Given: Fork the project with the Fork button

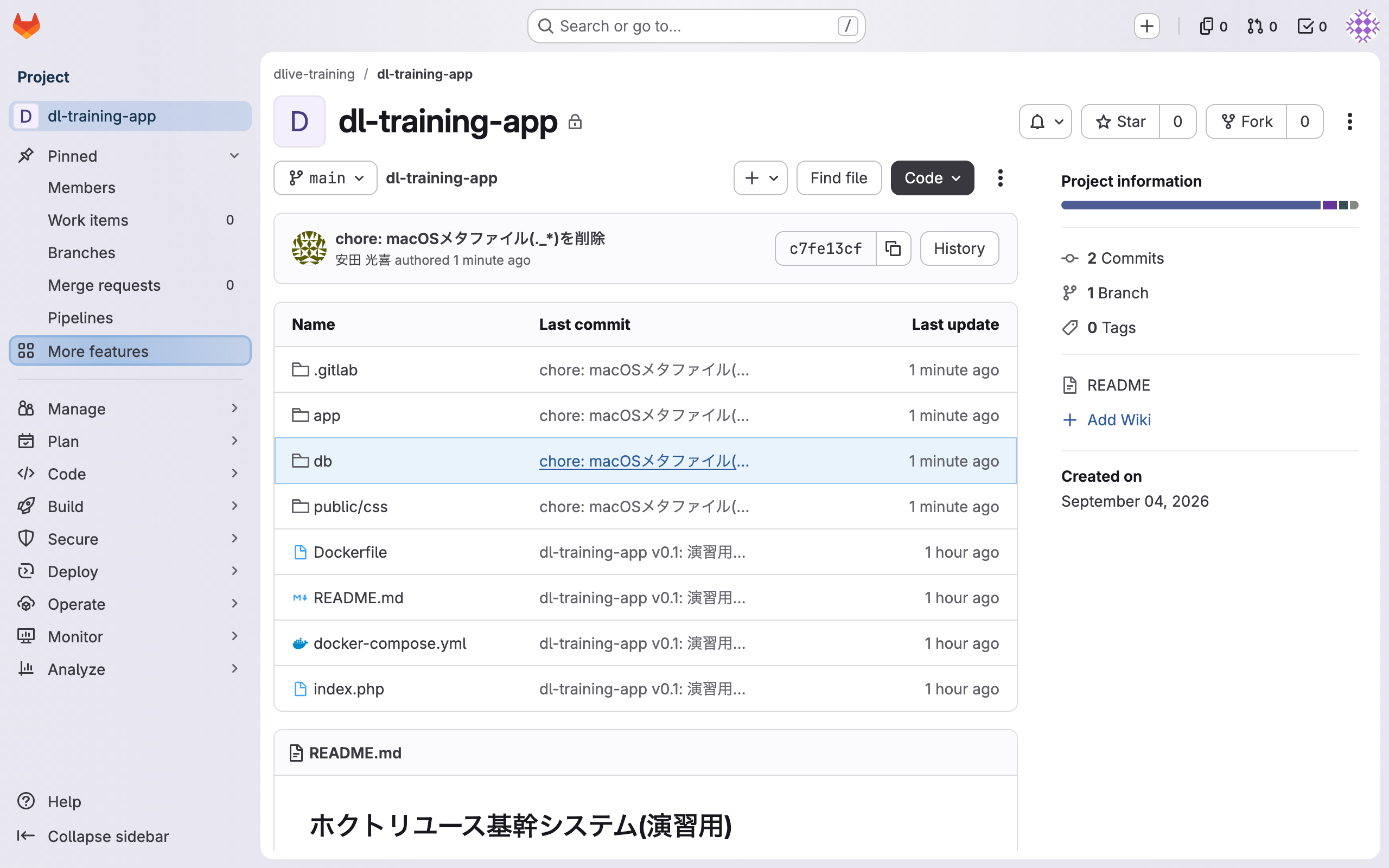Looking at the screenshot, I should (x=1246, y=122).
